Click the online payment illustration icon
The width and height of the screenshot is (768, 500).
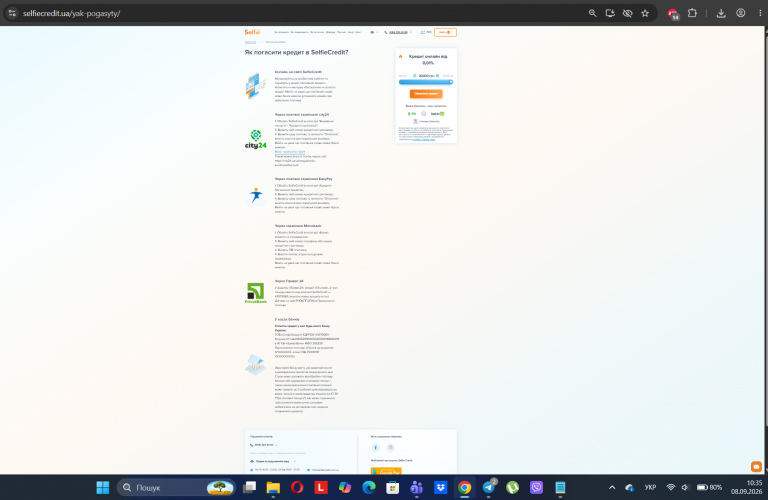pyautogui.click(x=256, y=86)
